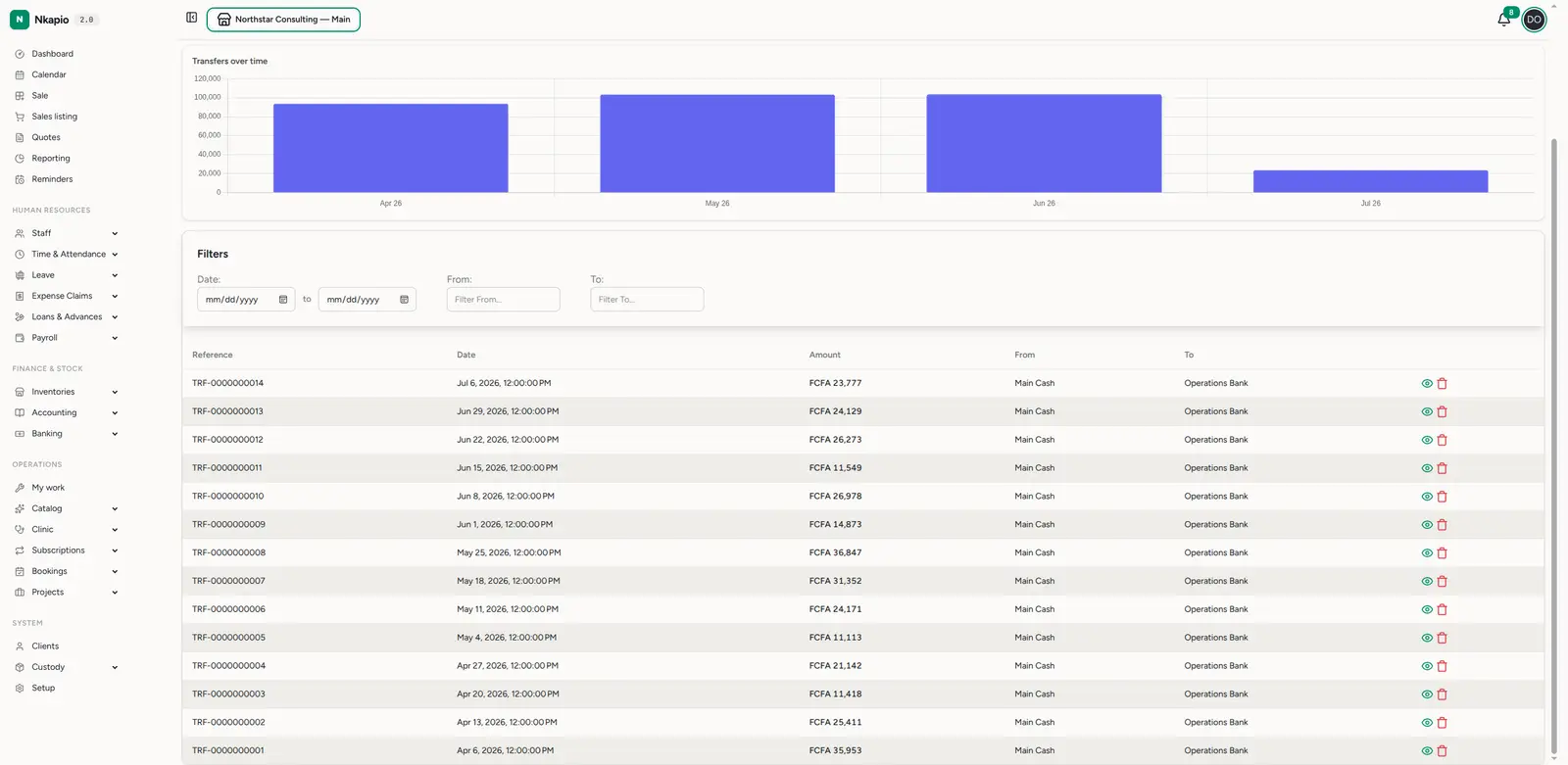Open Sales listing
1568x765 pixels.
click(x=54, y=117)
